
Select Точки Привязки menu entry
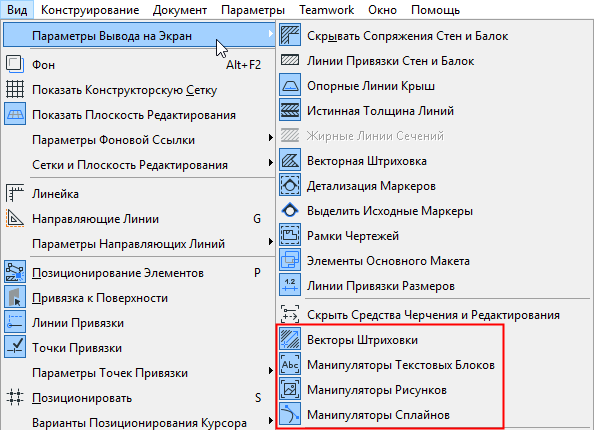[x=139, y=347]
